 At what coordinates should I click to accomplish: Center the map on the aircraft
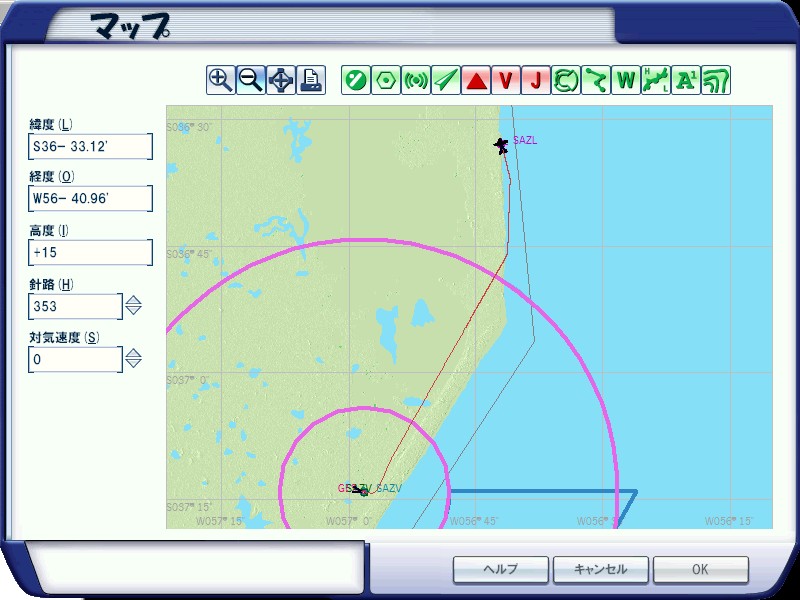[282, 80]
